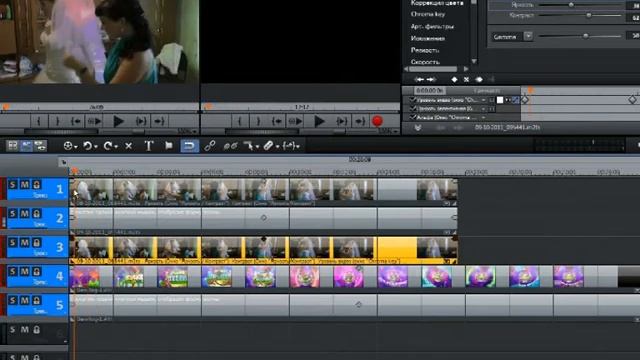Click the insert mode brackets tool
This screenshot has height=360, width=640.
coord(289,146)
